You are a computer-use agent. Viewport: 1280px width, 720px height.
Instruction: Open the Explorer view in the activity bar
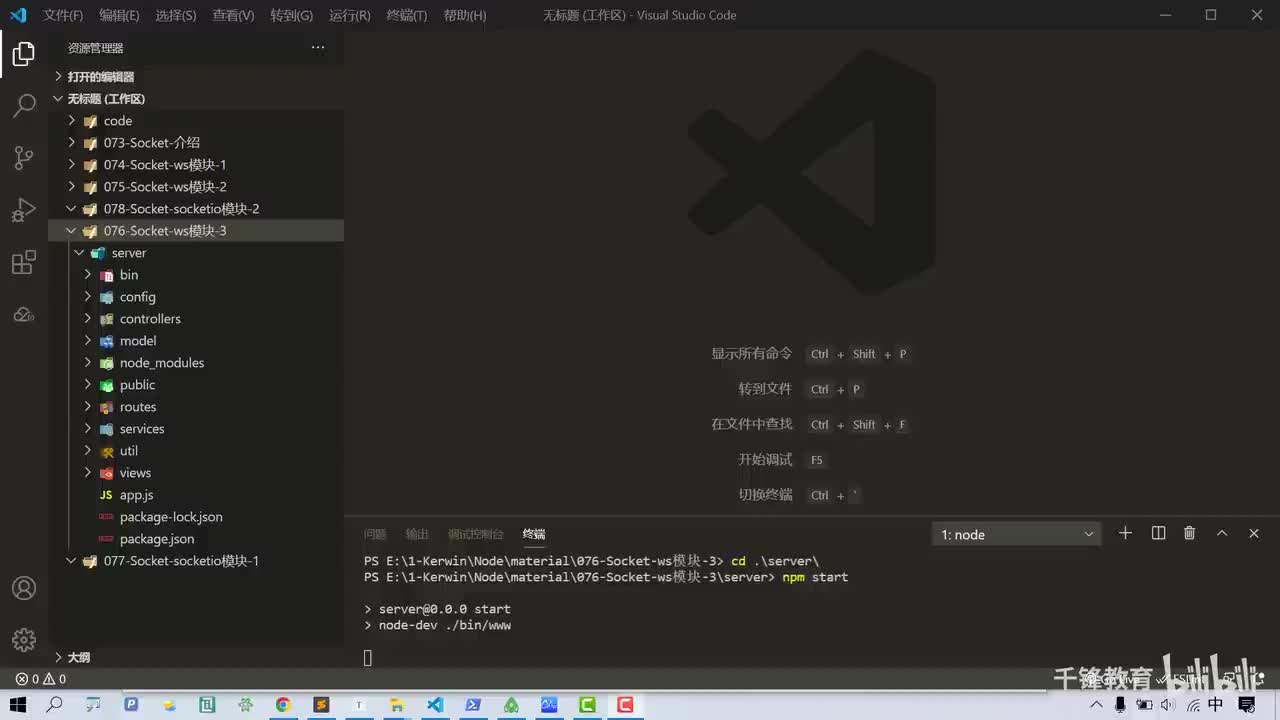pos(24,54)
